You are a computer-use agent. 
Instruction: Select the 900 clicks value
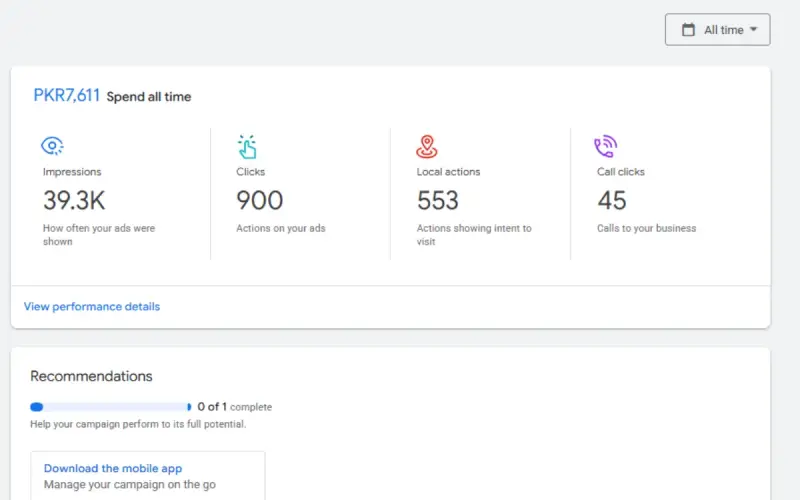click(259, 200)
